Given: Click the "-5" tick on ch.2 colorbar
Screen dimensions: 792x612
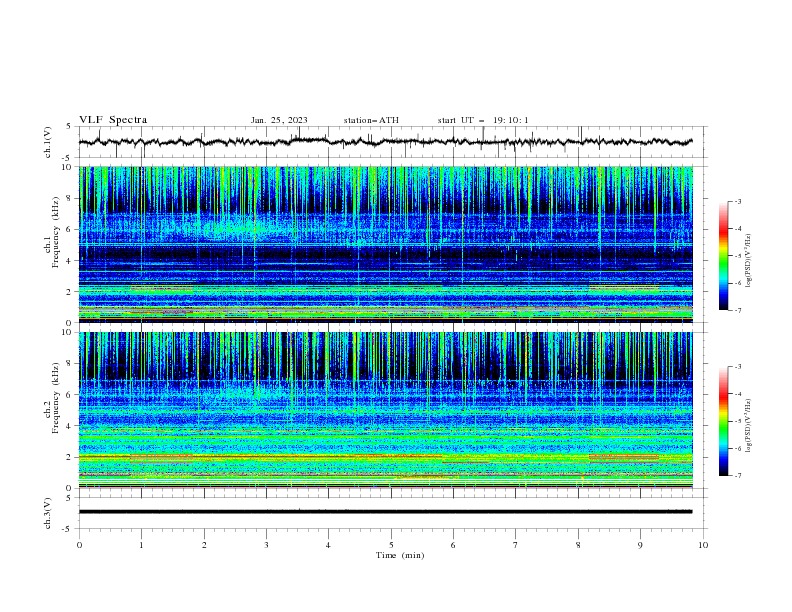Looking at the screenshot, I should (737, 421).
